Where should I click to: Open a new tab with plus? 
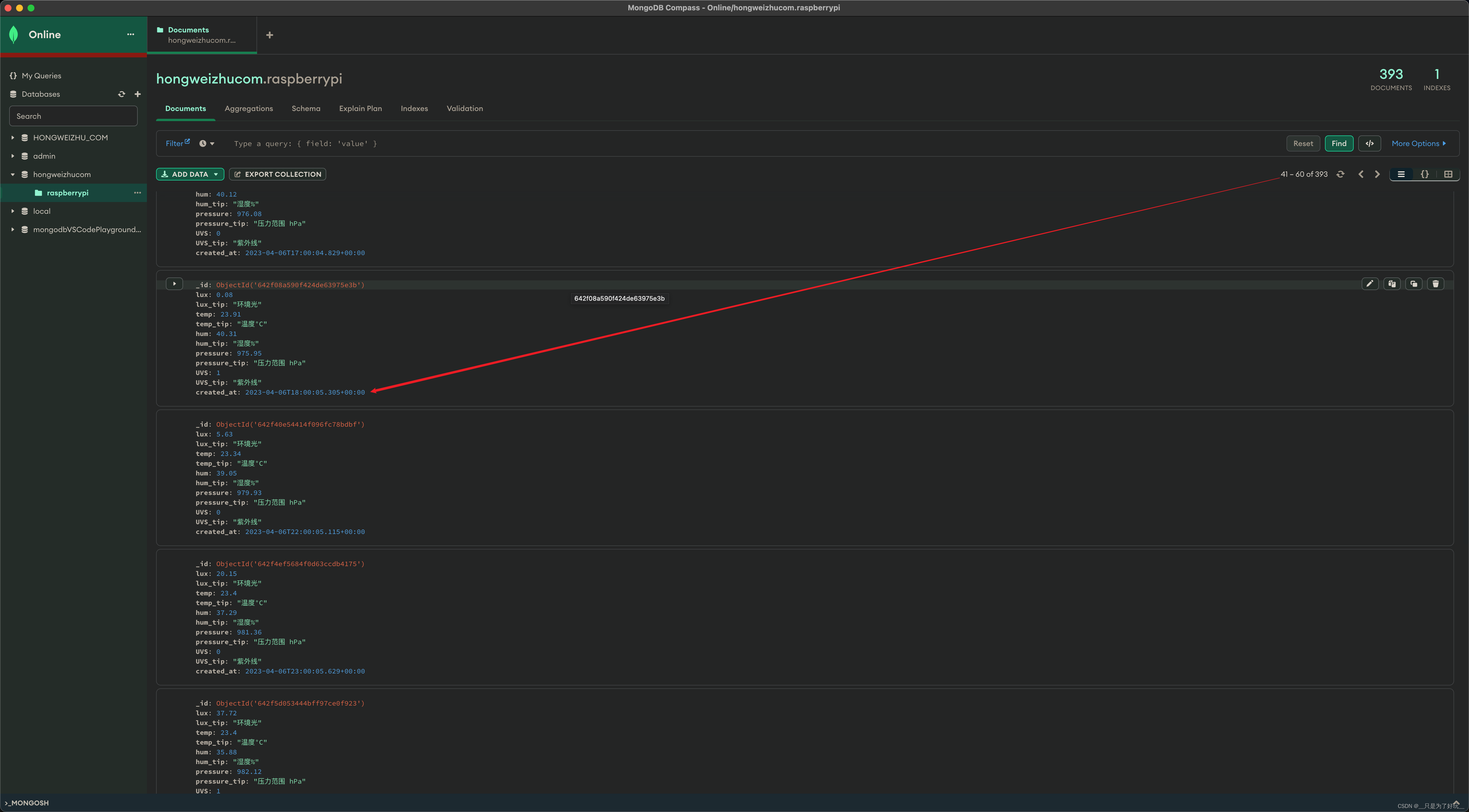tap(270, 35)
